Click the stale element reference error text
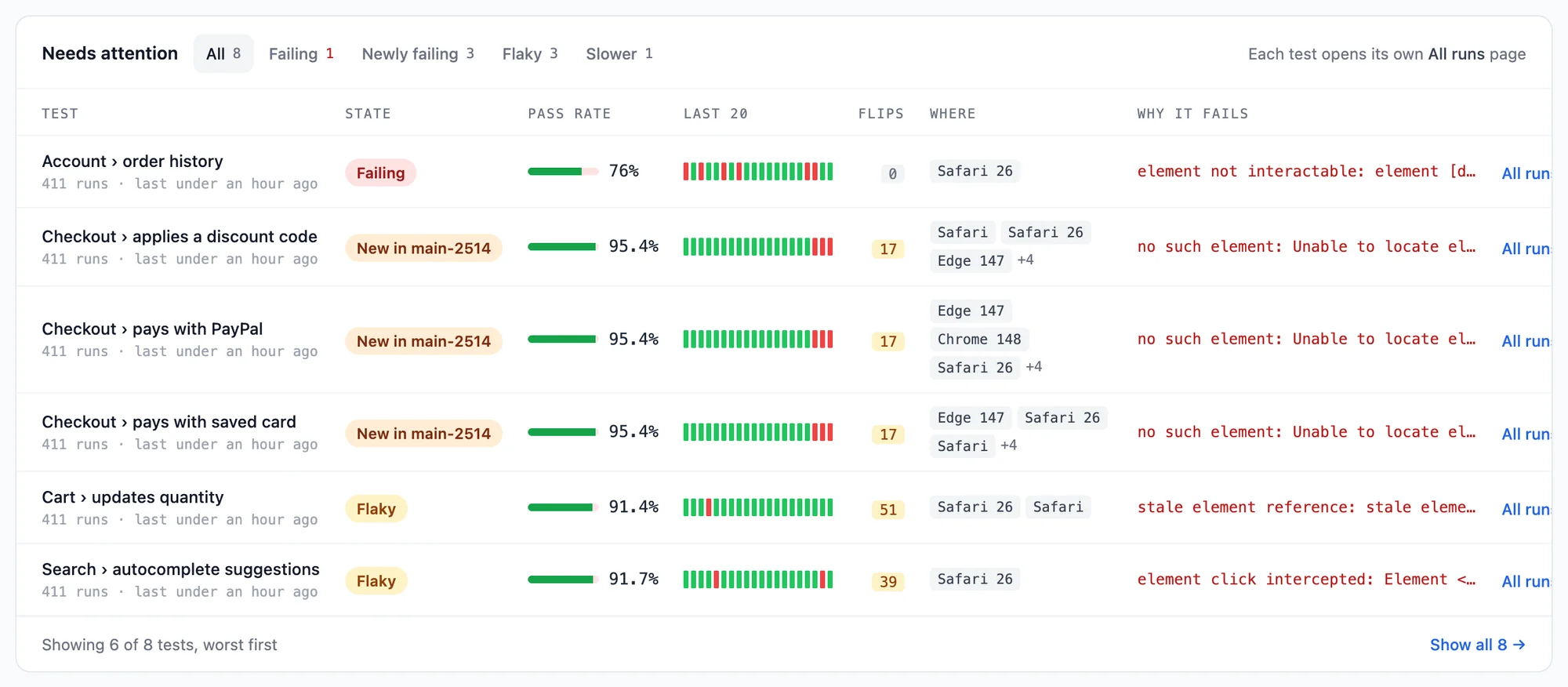The image size is (1568, 687). pos(1306,507)
